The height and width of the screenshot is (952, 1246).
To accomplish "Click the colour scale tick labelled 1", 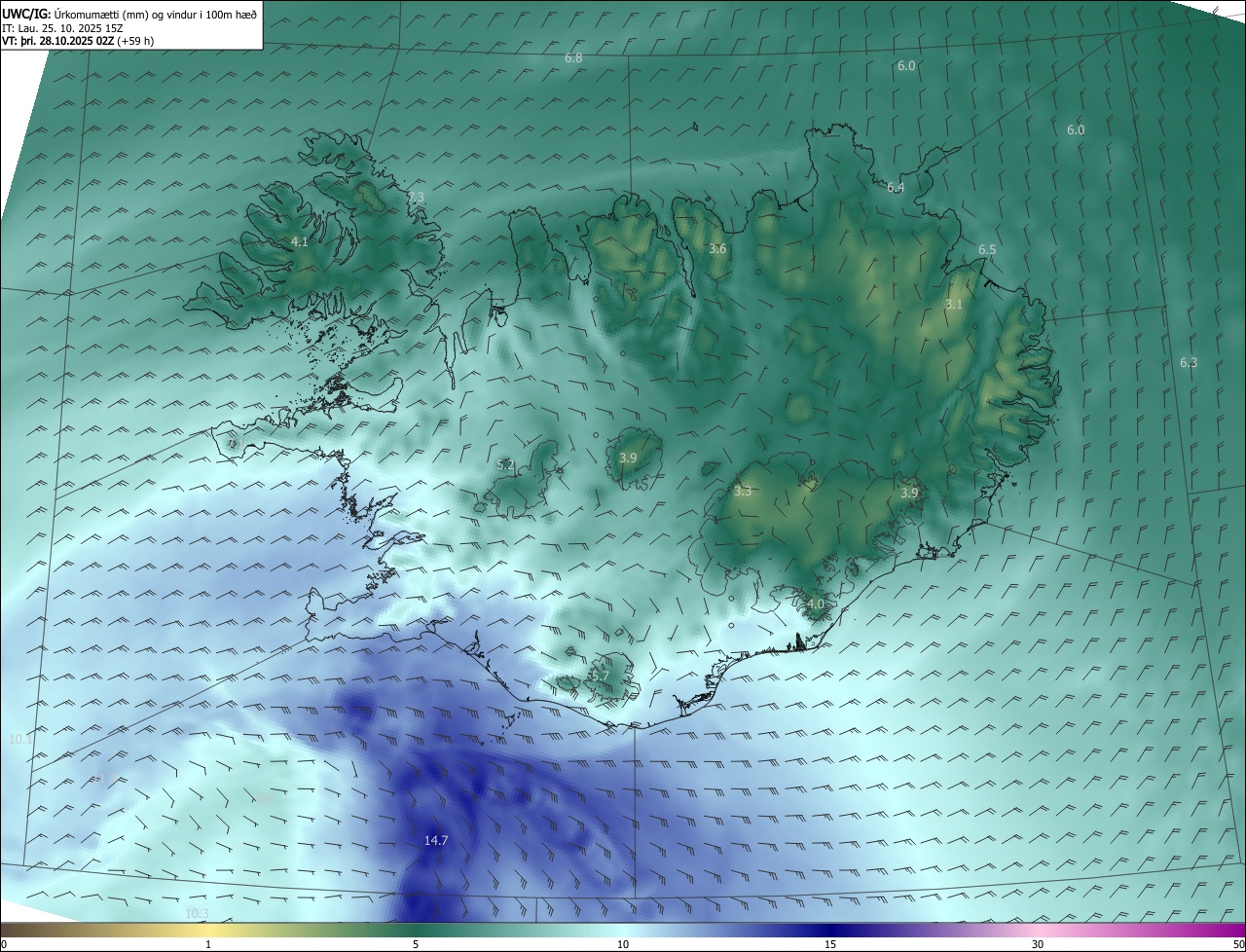I will pos(208,944).
